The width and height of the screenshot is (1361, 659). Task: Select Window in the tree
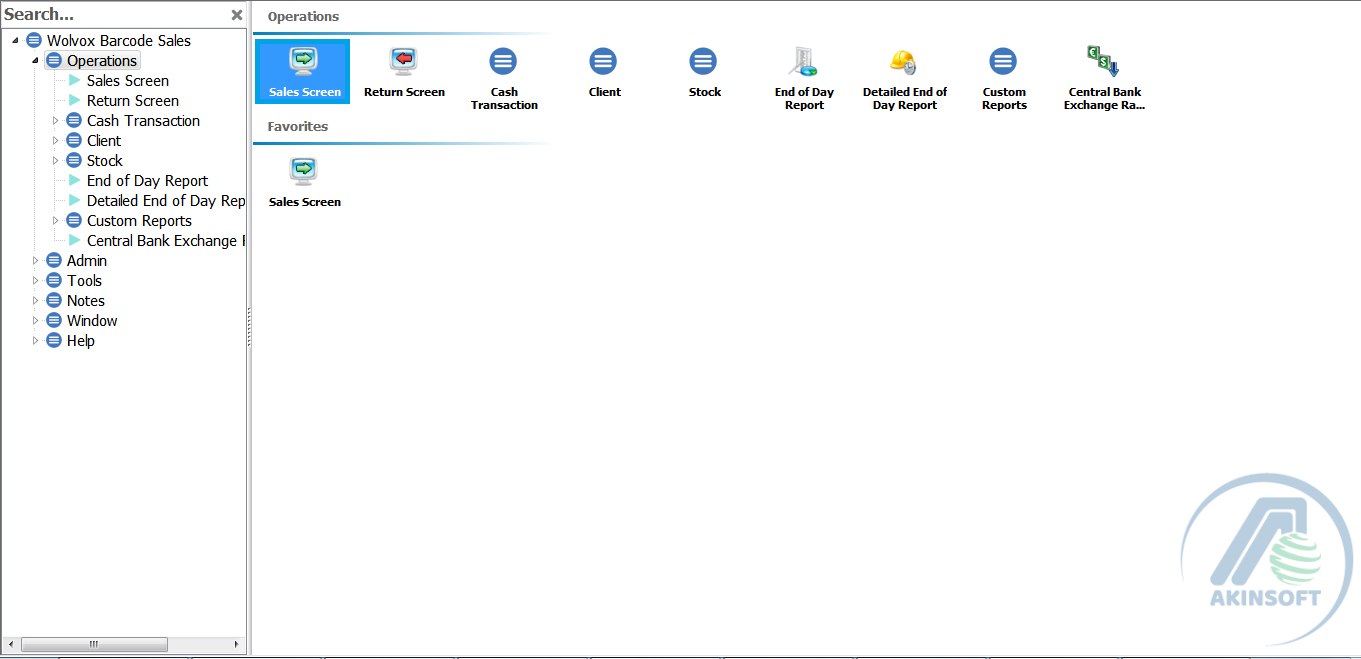92,321
